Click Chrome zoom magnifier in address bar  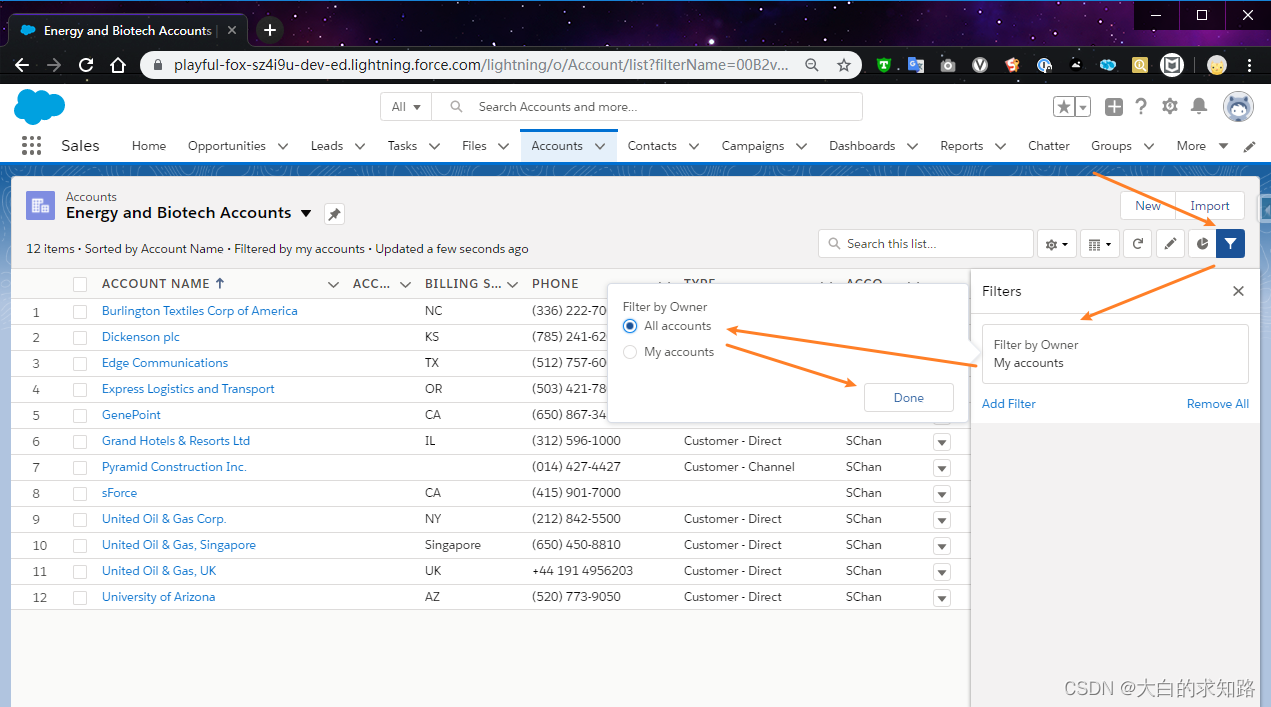tap(812, 65)
